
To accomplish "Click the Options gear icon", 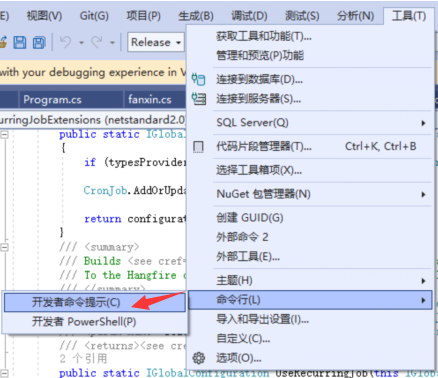I will coord(199,358).
